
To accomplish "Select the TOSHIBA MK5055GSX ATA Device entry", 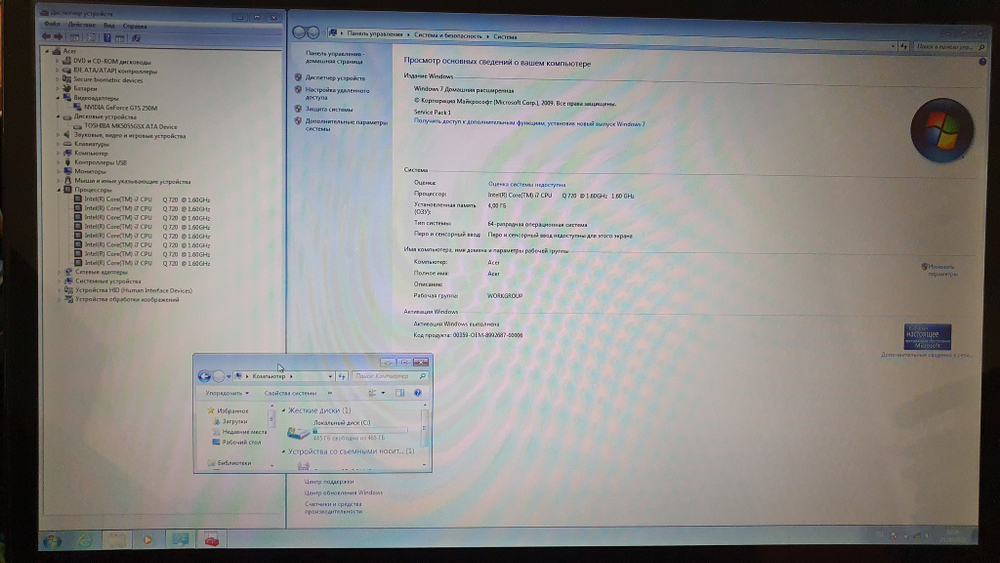I will tap(130, 126).
